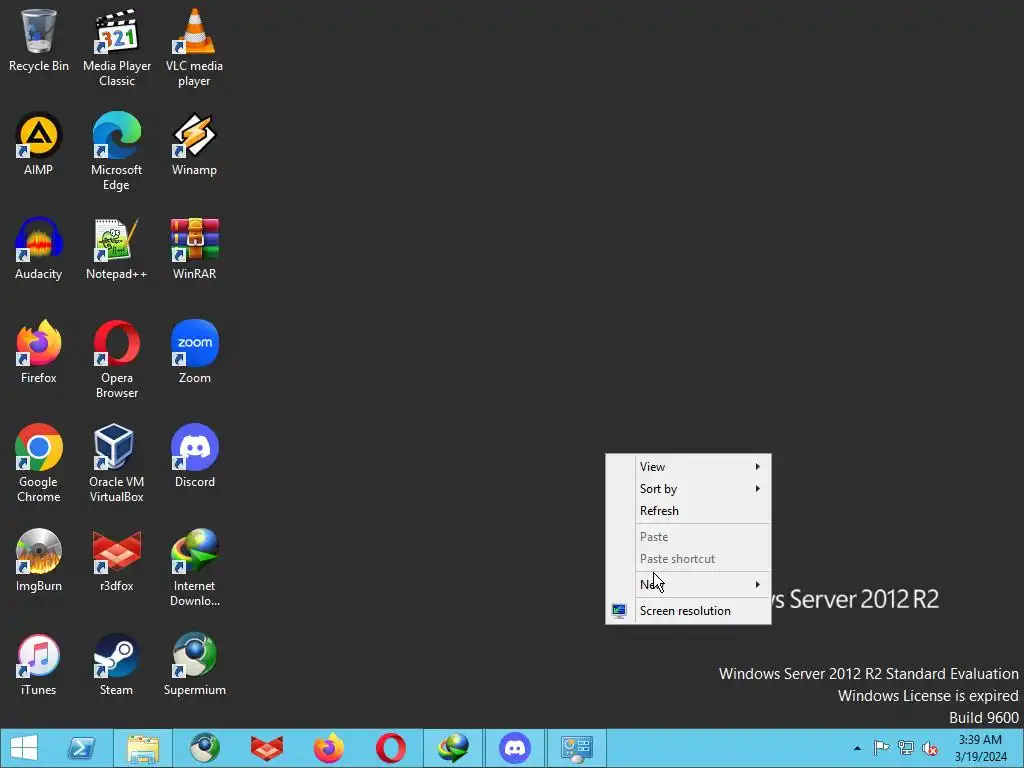Screen dimensions: 1024x768
Task: Select the Audacity desktop shortcut
Action: (x=39, y=249)
